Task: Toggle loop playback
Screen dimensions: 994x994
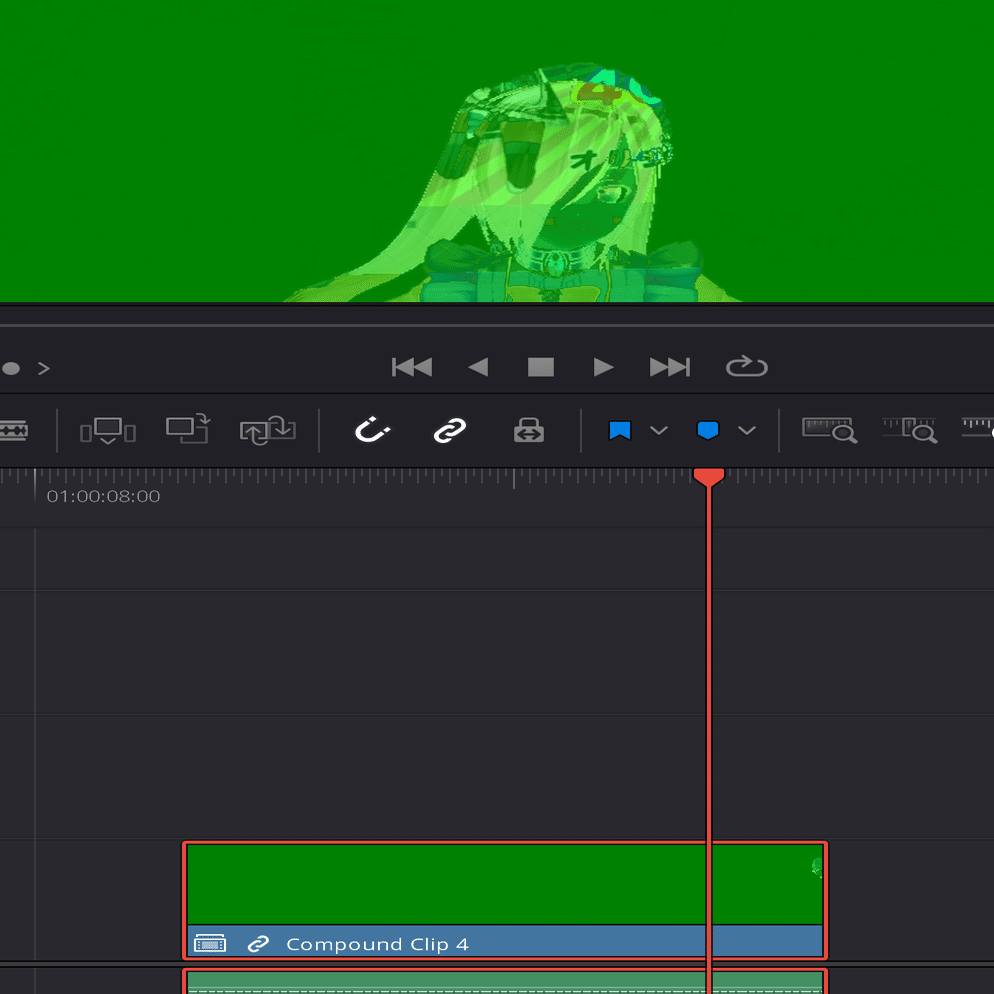Action: [x=747, y=366]
